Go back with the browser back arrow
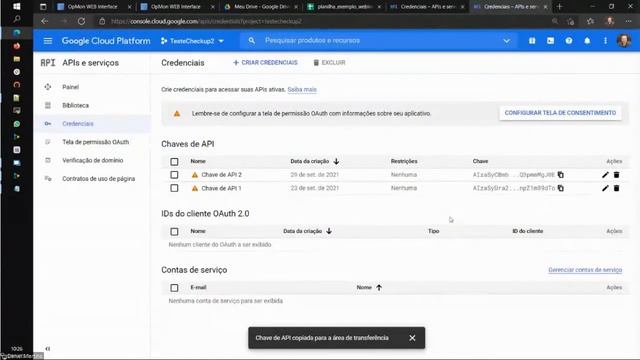This screenshot has height=360, width=640. (x=44, y=21)
